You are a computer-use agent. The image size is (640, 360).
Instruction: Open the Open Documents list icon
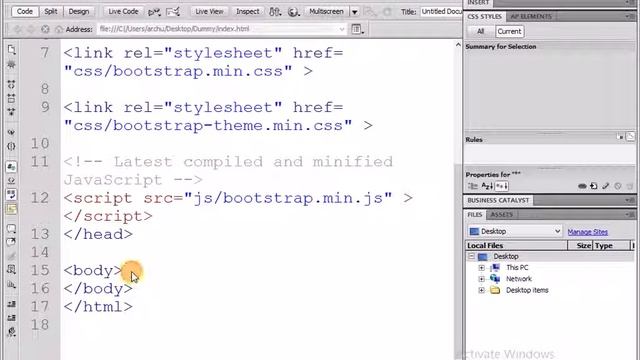click(11, 50)
